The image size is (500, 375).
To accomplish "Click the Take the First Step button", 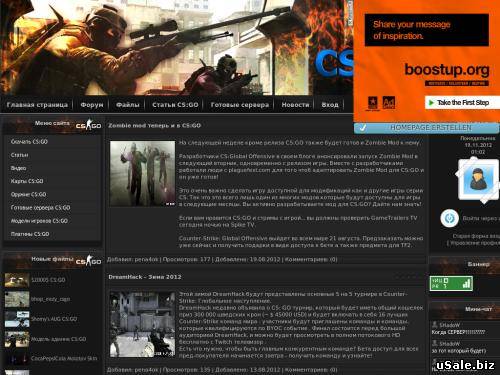I will [462, 102].
